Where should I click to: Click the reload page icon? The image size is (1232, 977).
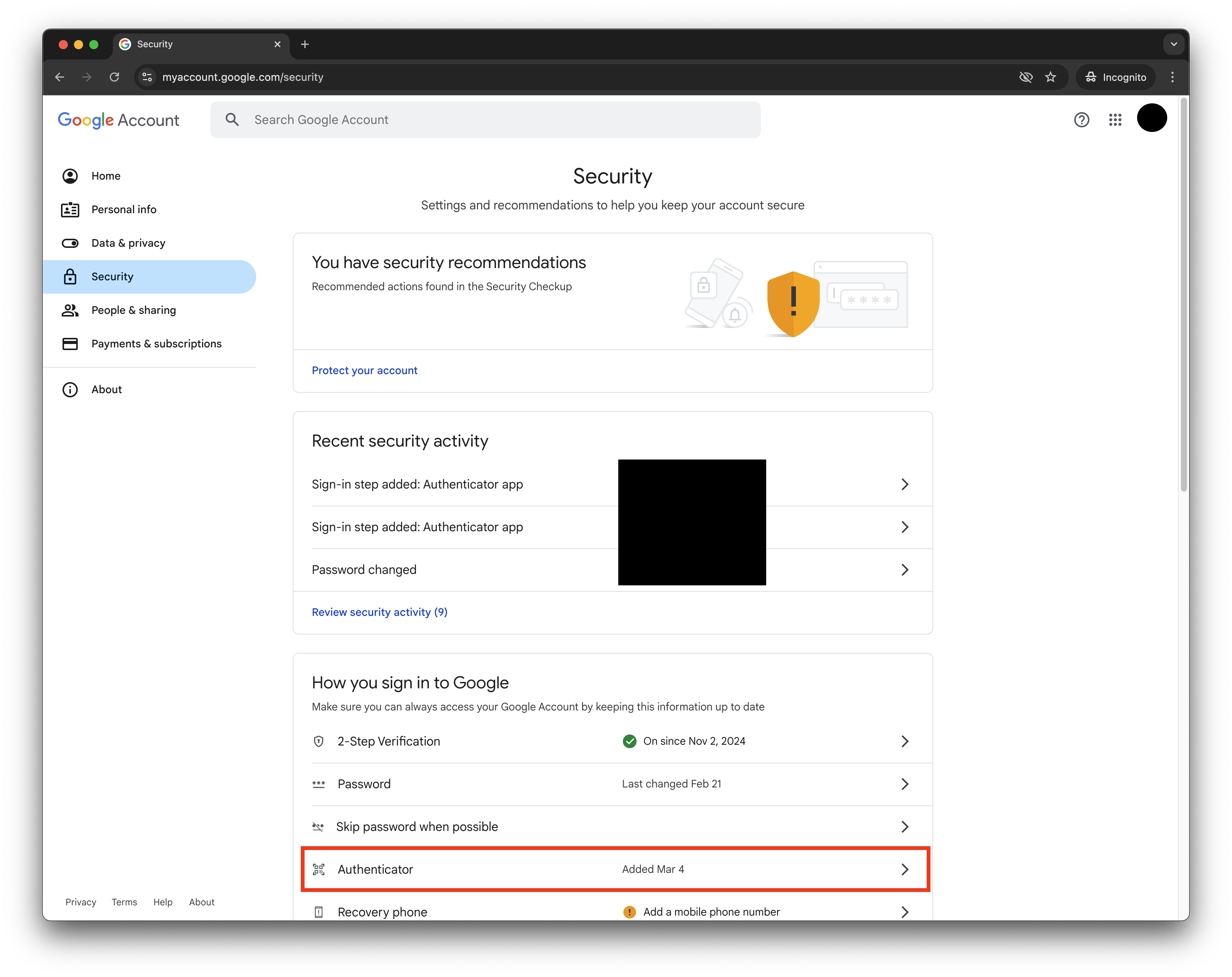pyautogui.click(x=114, y=77)
